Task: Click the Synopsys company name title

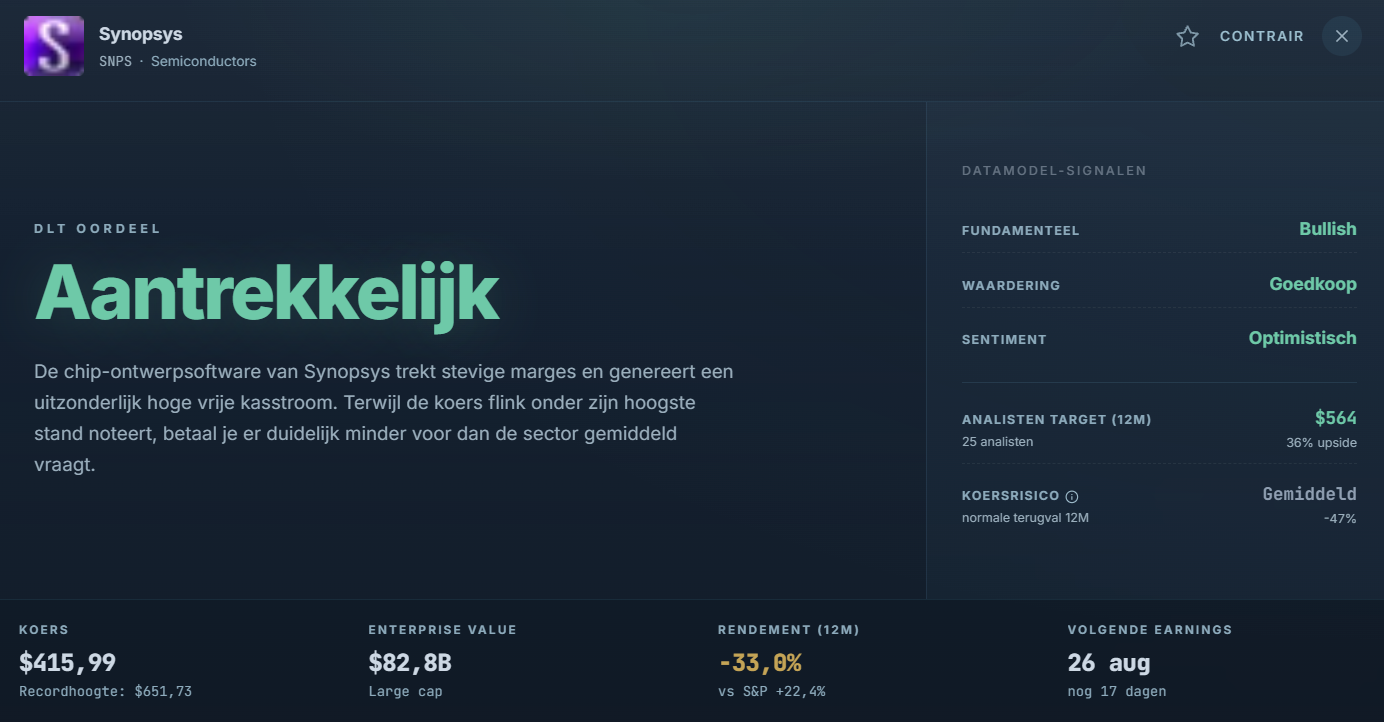Action: (141, 35)
